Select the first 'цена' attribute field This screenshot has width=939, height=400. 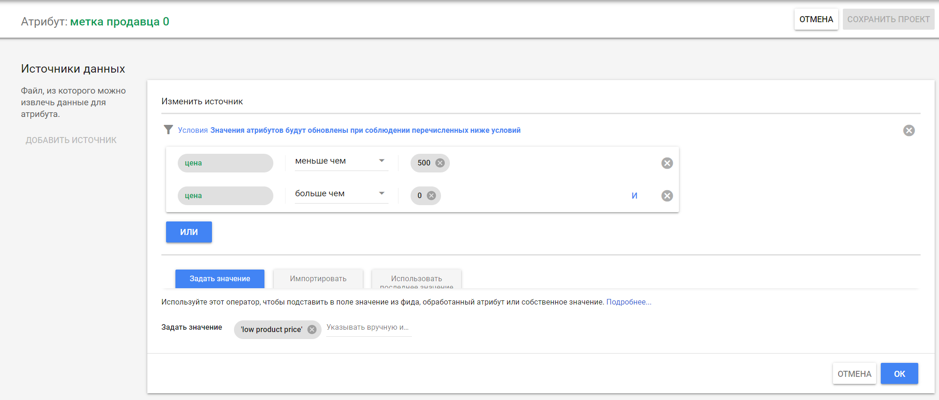tap(225, 163)
